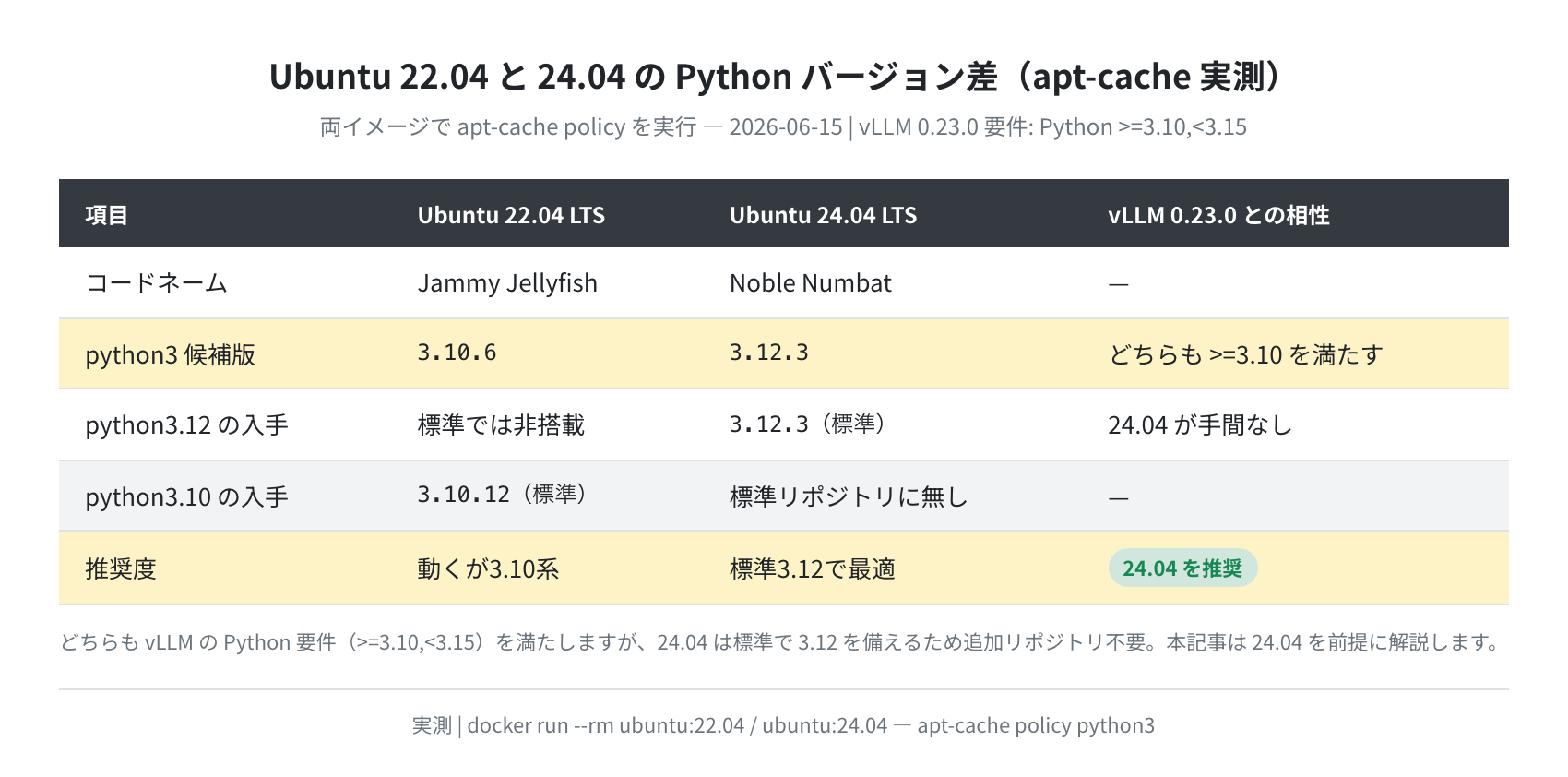Click the '標準3.12で最適' cell
Screen dimensions: 1568x777
pos(813,569)
